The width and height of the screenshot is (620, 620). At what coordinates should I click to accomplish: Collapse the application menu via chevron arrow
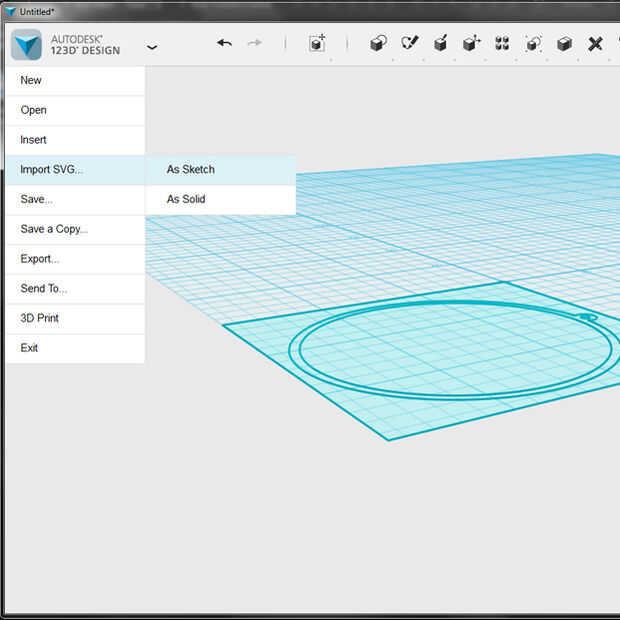point(152,46)
